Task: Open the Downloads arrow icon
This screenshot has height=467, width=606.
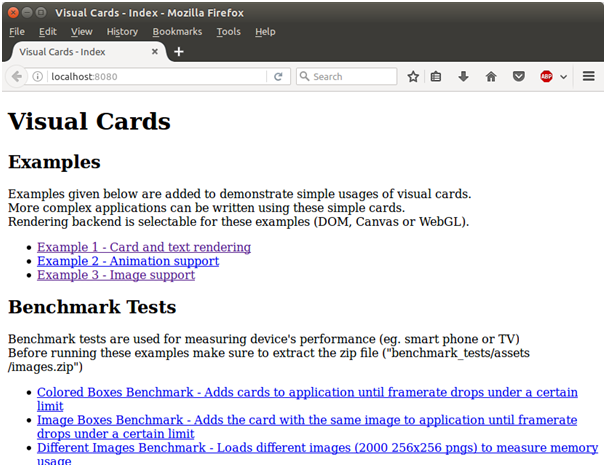Action: coord(464,76)
